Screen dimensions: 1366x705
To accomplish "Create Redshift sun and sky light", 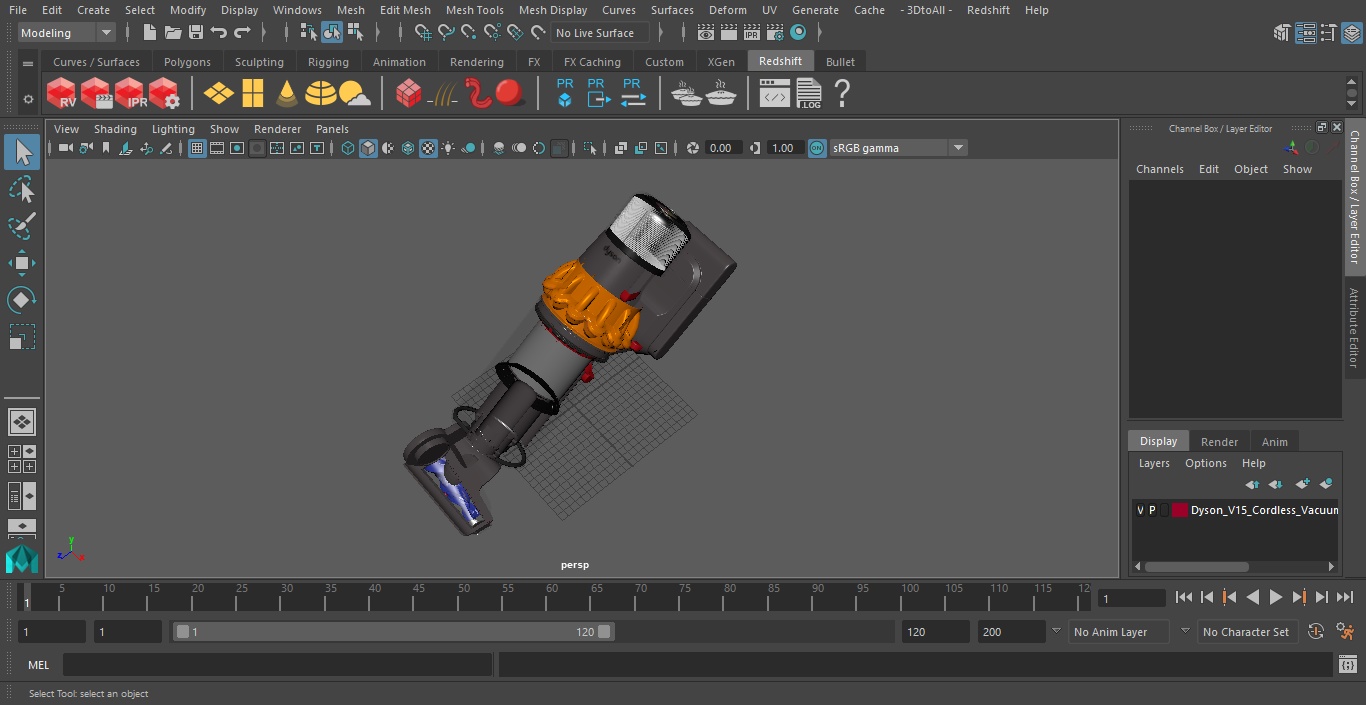I will point(355,94).
